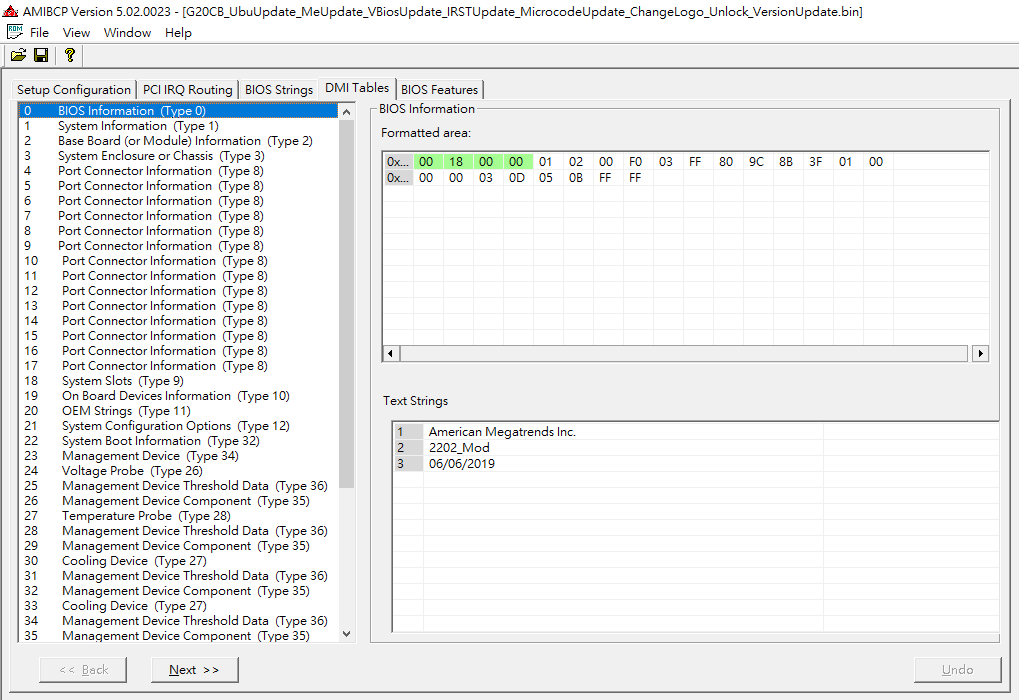Click hex byte 0D in second row

click(517, 177)
